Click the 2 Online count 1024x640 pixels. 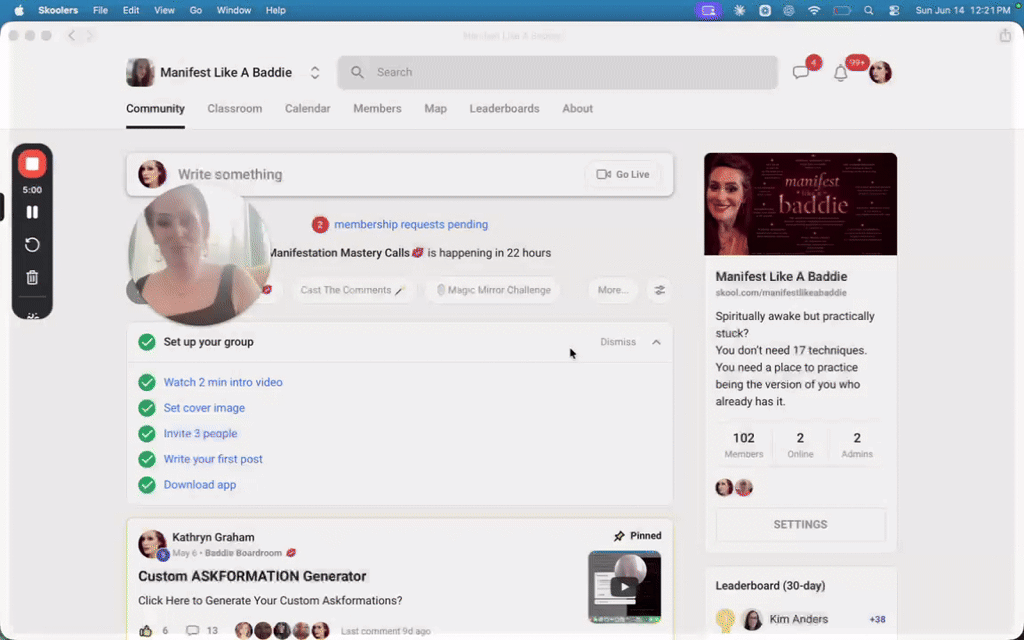(x=800, y=444)
